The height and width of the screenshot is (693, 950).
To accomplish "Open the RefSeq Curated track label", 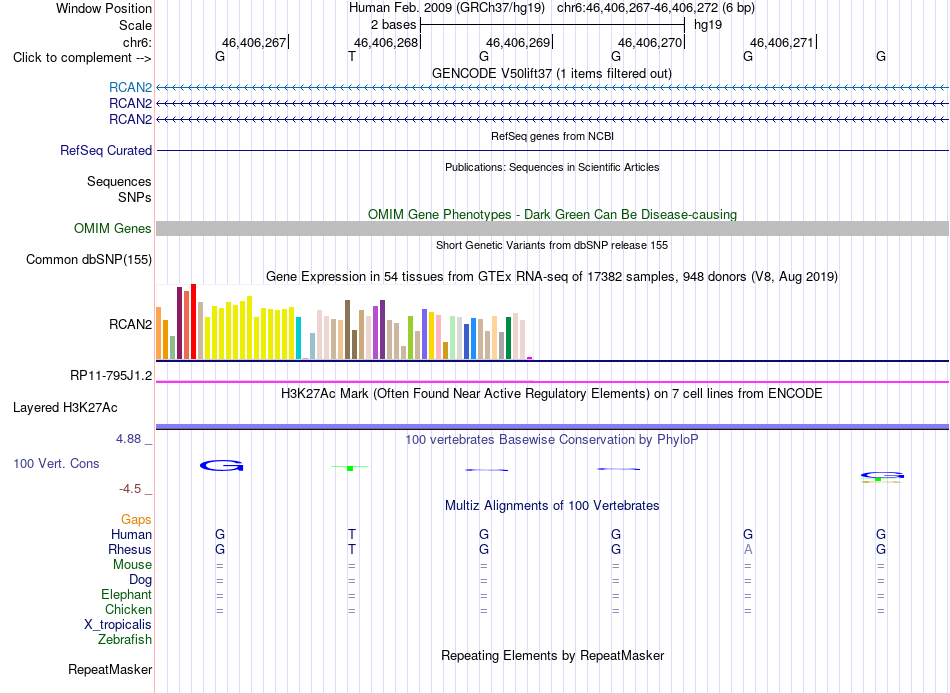I will [106, 150].
